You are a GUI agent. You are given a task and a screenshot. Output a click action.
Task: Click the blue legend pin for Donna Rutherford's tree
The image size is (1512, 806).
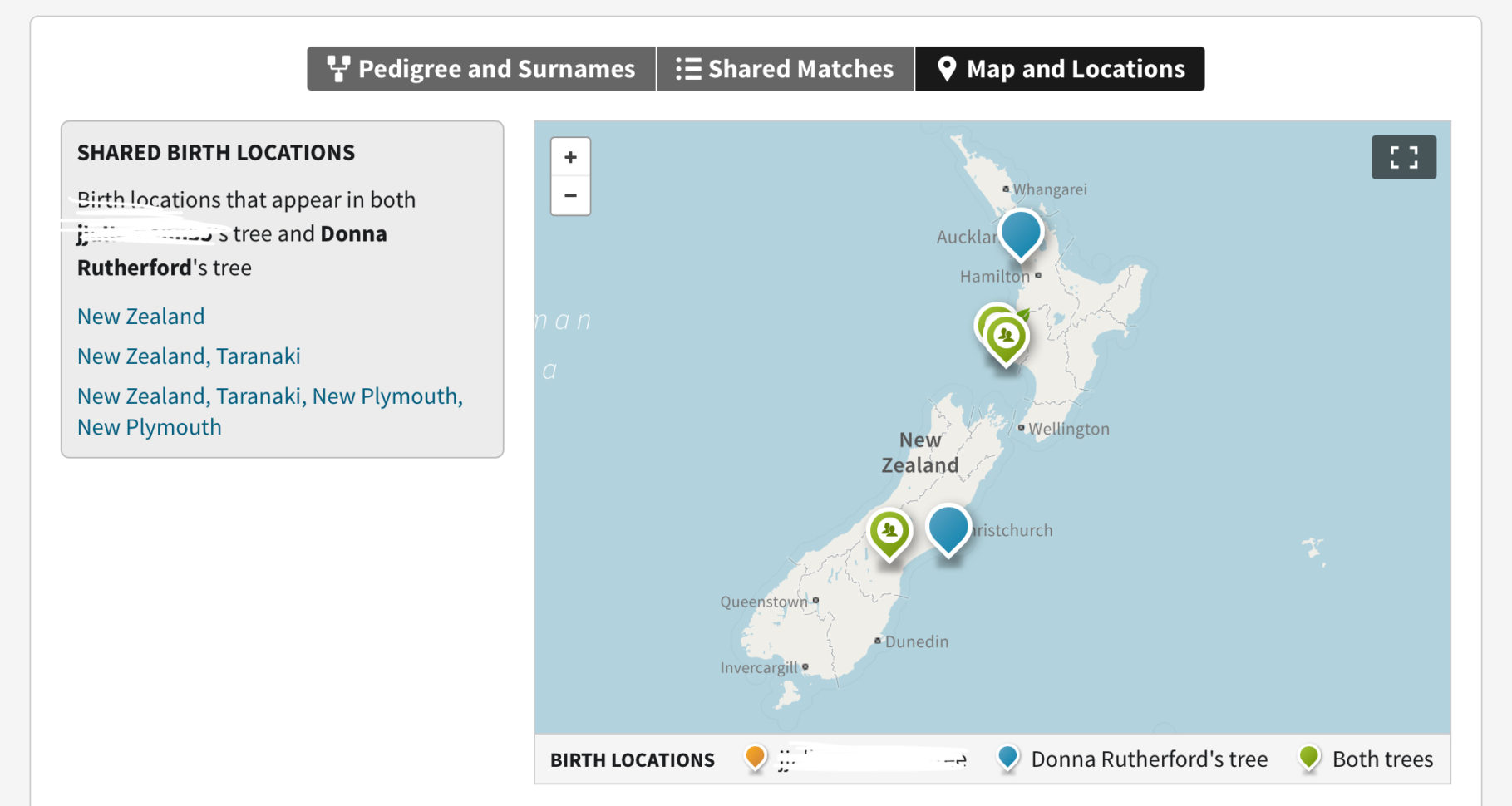(1007, 758)
